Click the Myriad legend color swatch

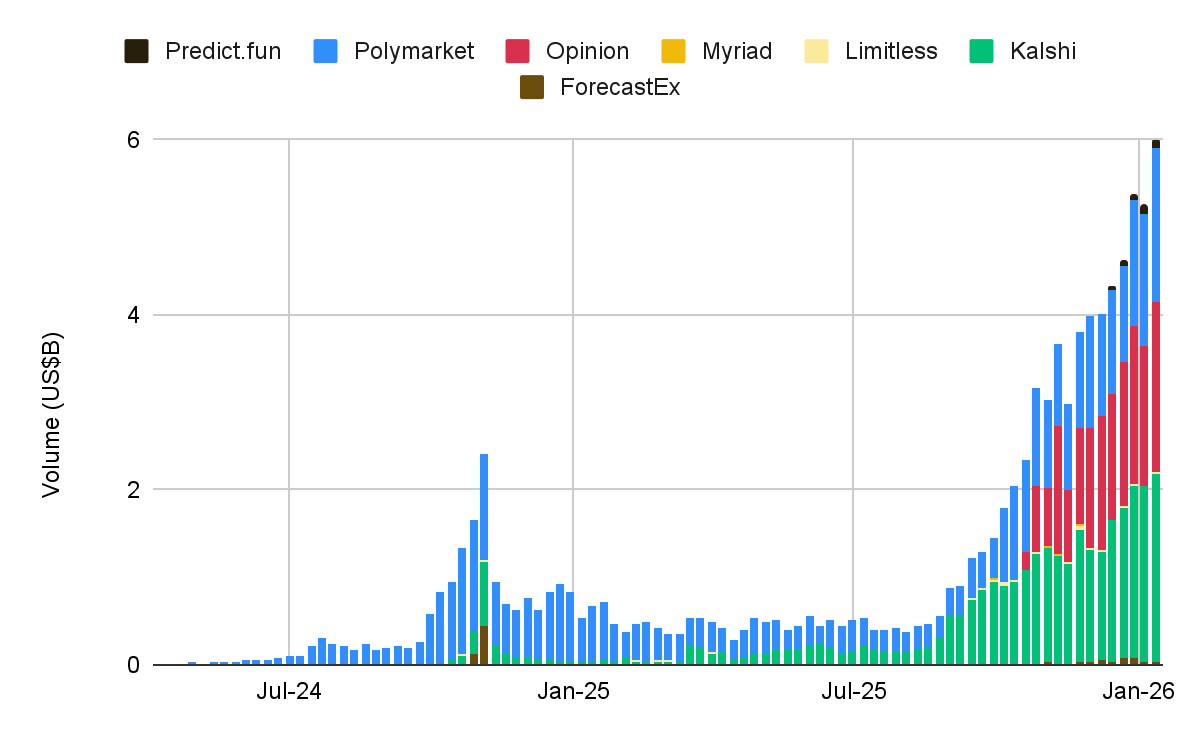[x=674, y=51]
